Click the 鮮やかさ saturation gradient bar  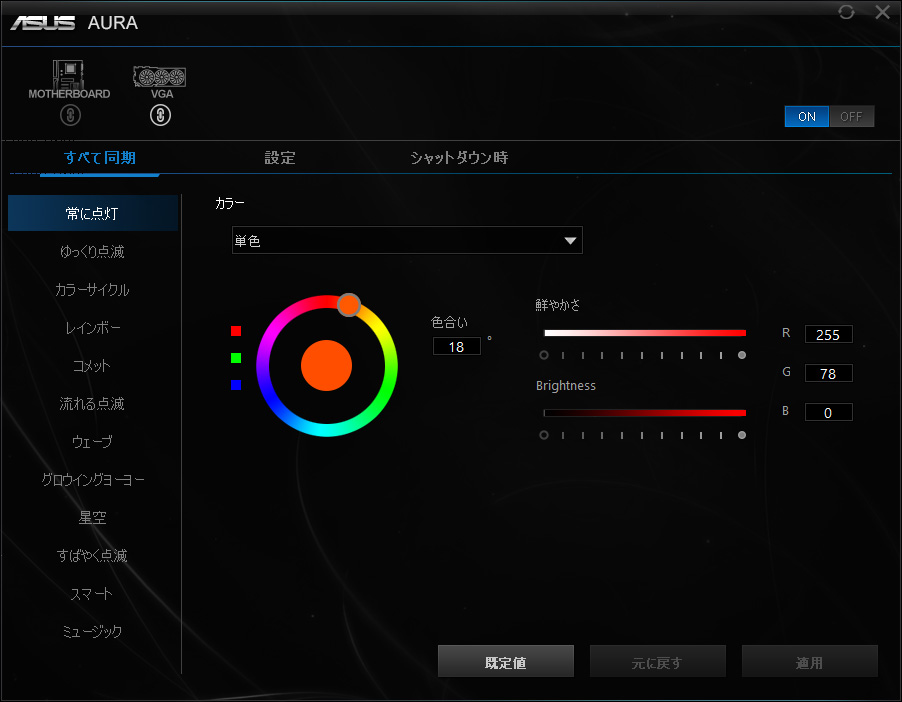click(x=645, y=333)
